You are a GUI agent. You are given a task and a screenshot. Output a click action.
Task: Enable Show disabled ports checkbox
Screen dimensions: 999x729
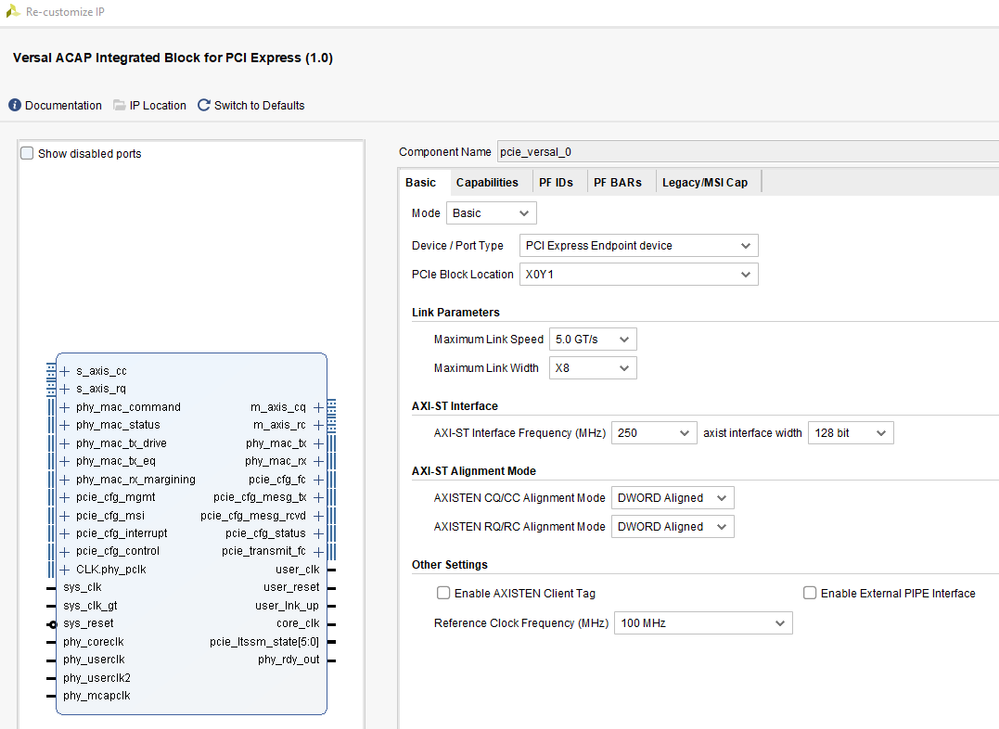tap(28, 154)
